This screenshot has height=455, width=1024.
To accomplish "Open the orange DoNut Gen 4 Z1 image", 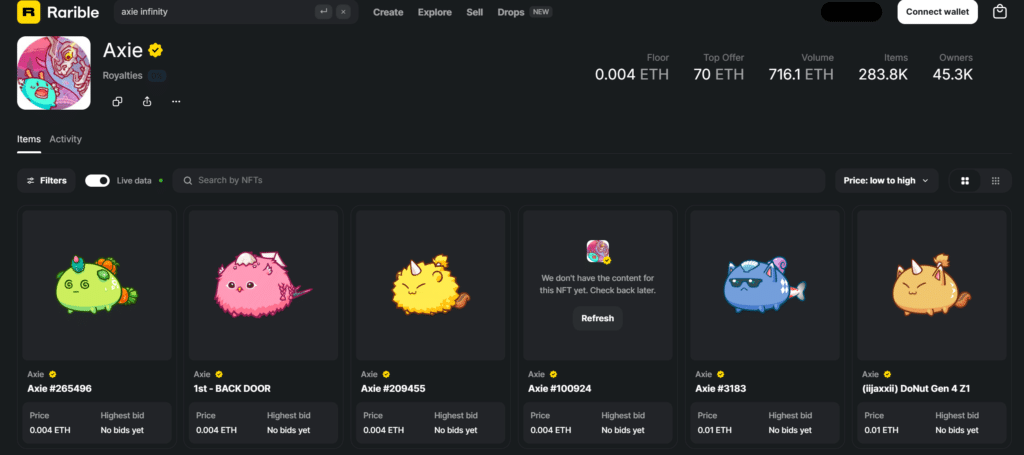I will (x=932, y=285).
